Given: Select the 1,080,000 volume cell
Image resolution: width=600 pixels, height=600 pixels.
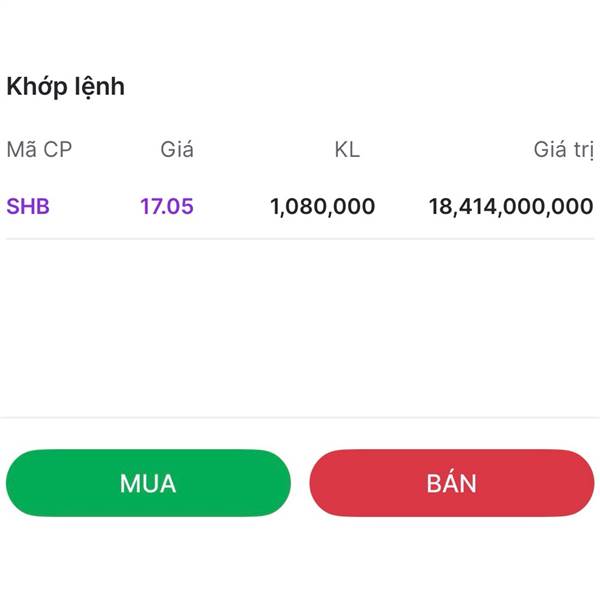Looking at the screenshot, I should [322, 207].
